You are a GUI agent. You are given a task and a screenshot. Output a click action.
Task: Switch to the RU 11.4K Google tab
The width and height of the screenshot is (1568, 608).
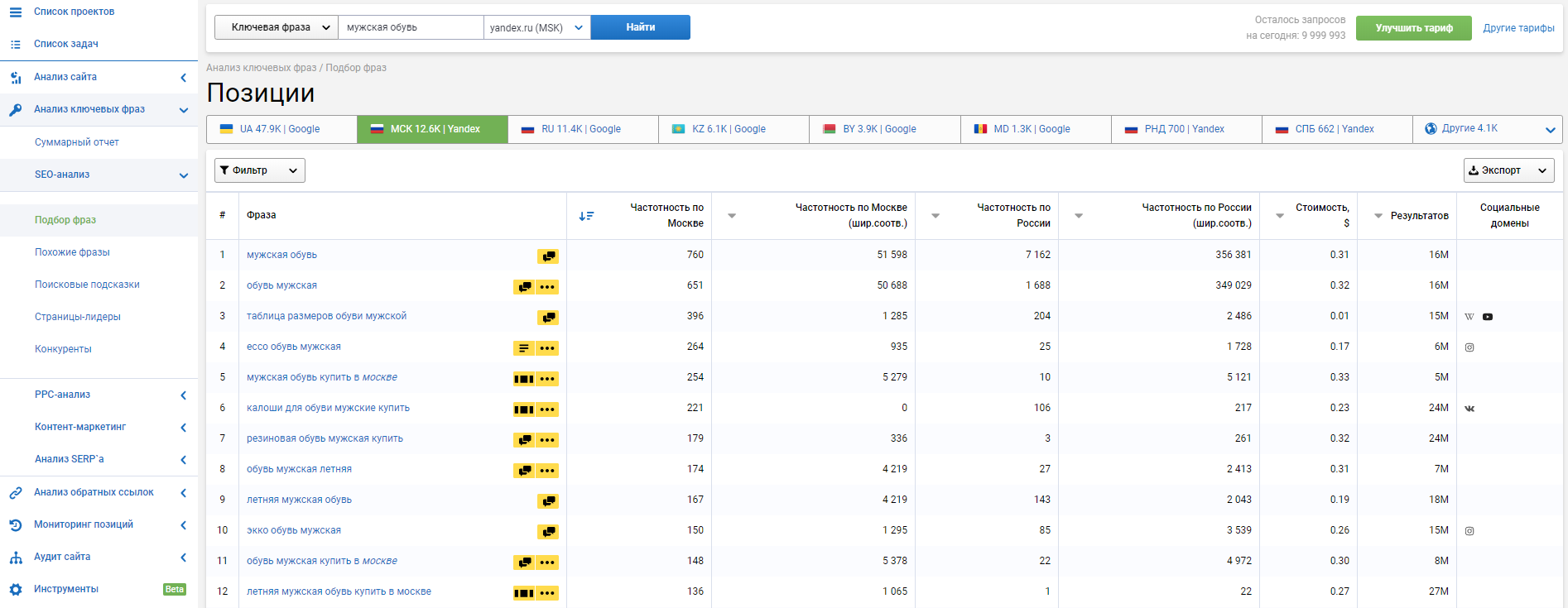point(583,129)
